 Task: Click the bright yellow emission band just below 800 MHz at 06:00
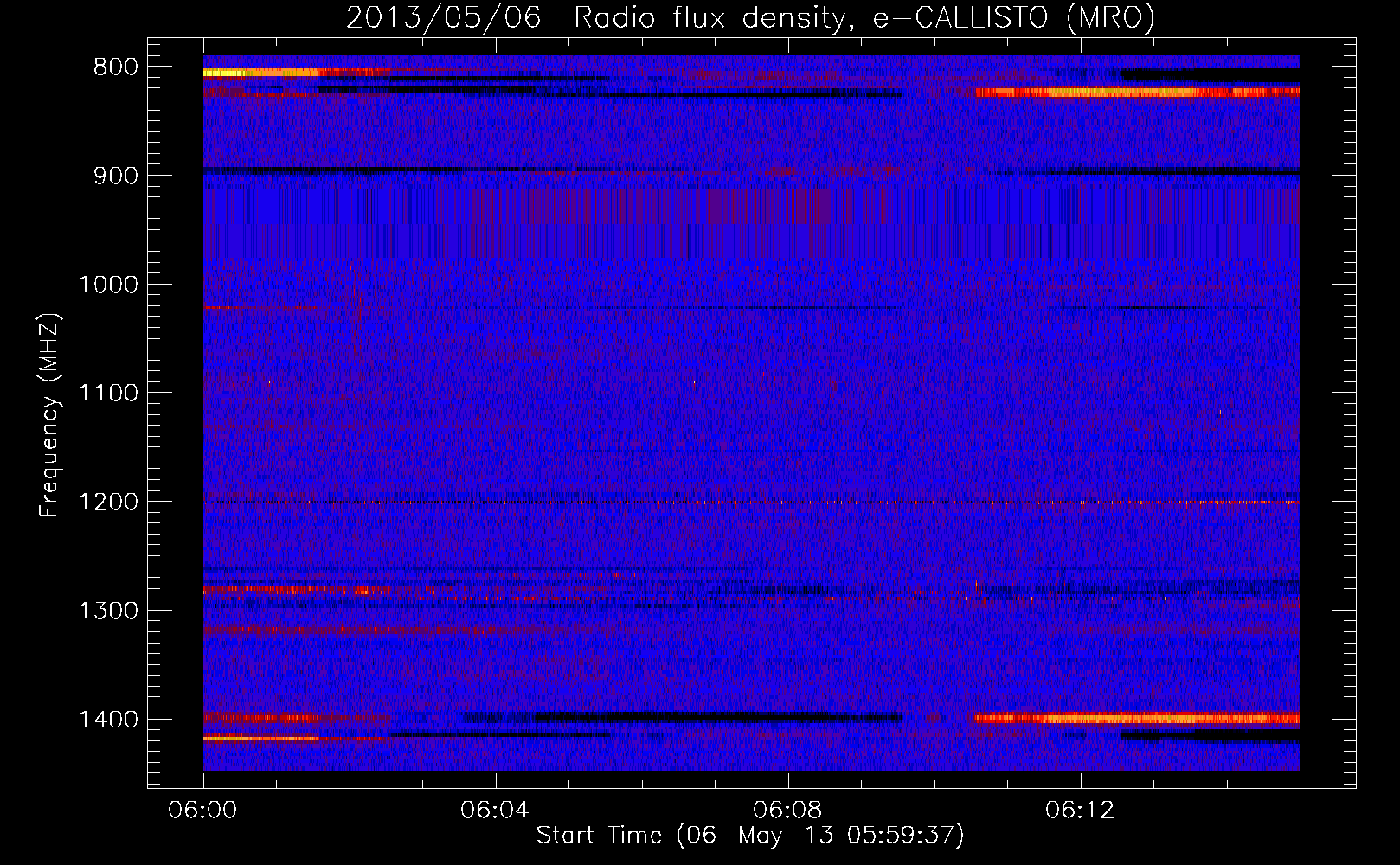pos(261,73)
